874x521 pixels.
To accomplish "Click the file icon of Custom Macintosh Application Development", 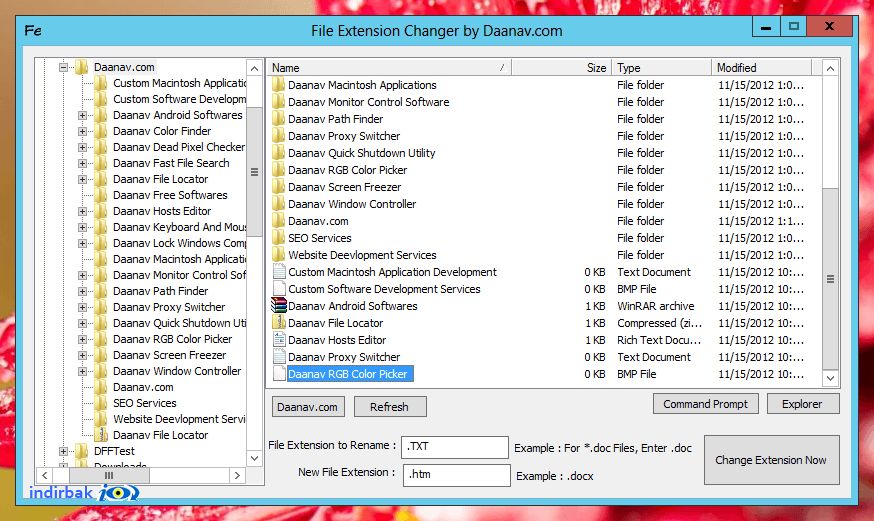I will 279,272.
